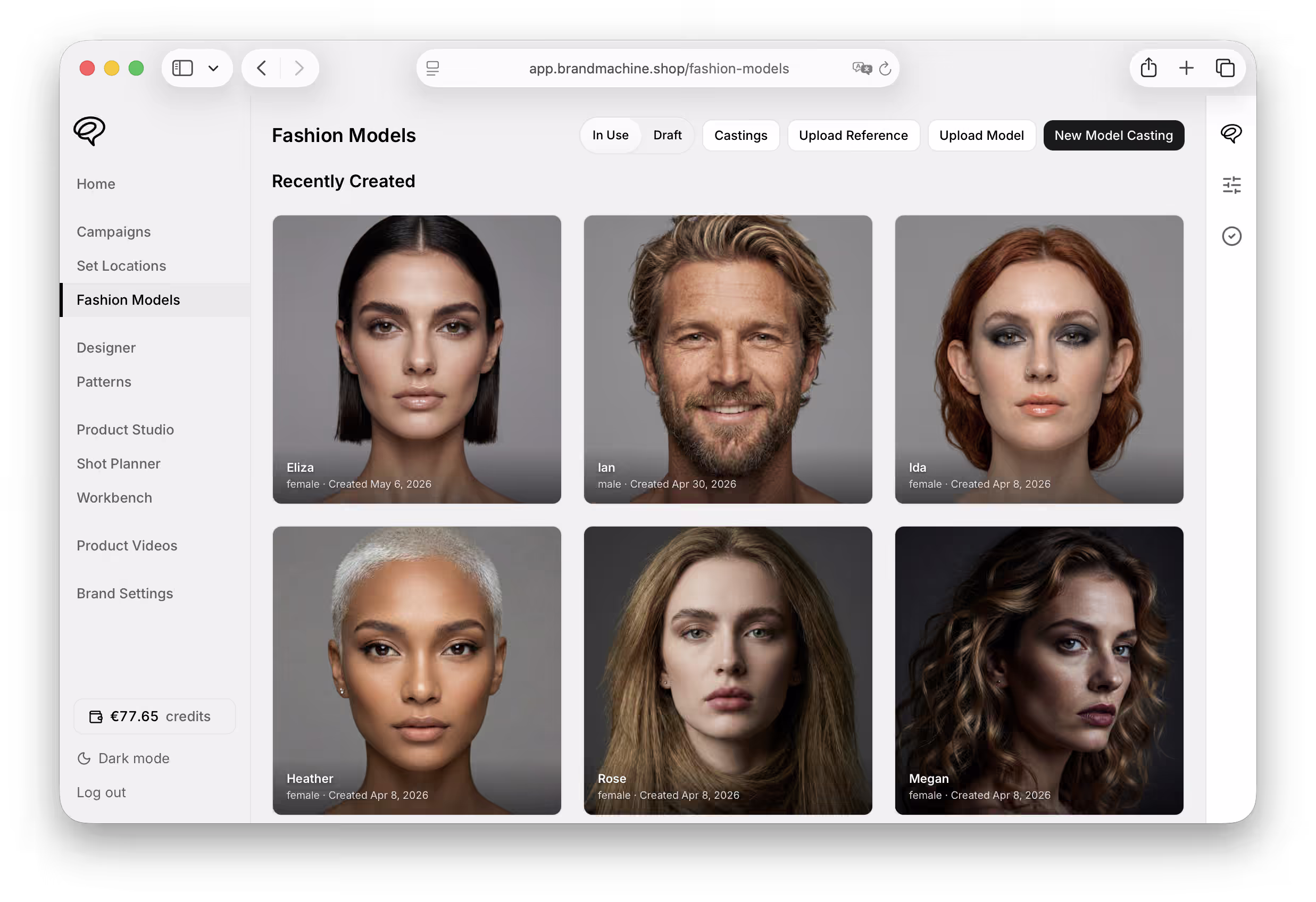The image size is (1316, 902).
Task: Open the Heather model card
Action: coord(416,670)
